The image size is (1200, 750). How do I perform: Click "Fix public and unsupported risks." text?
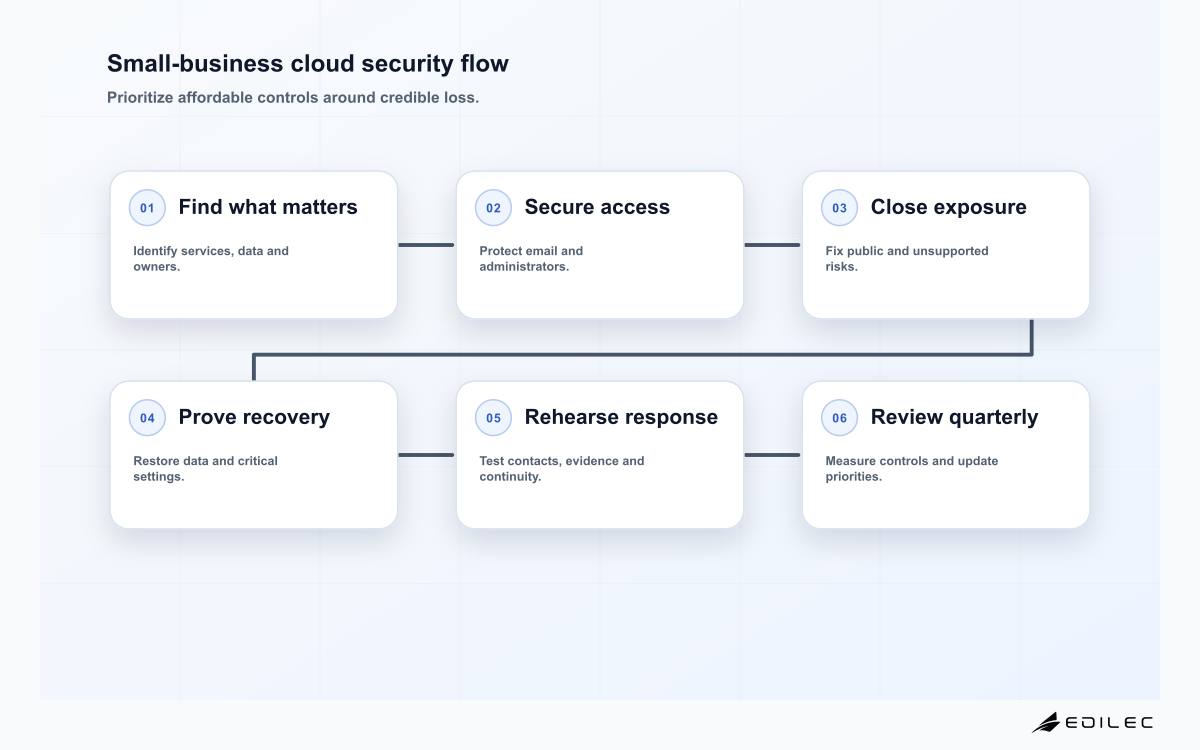906,259
